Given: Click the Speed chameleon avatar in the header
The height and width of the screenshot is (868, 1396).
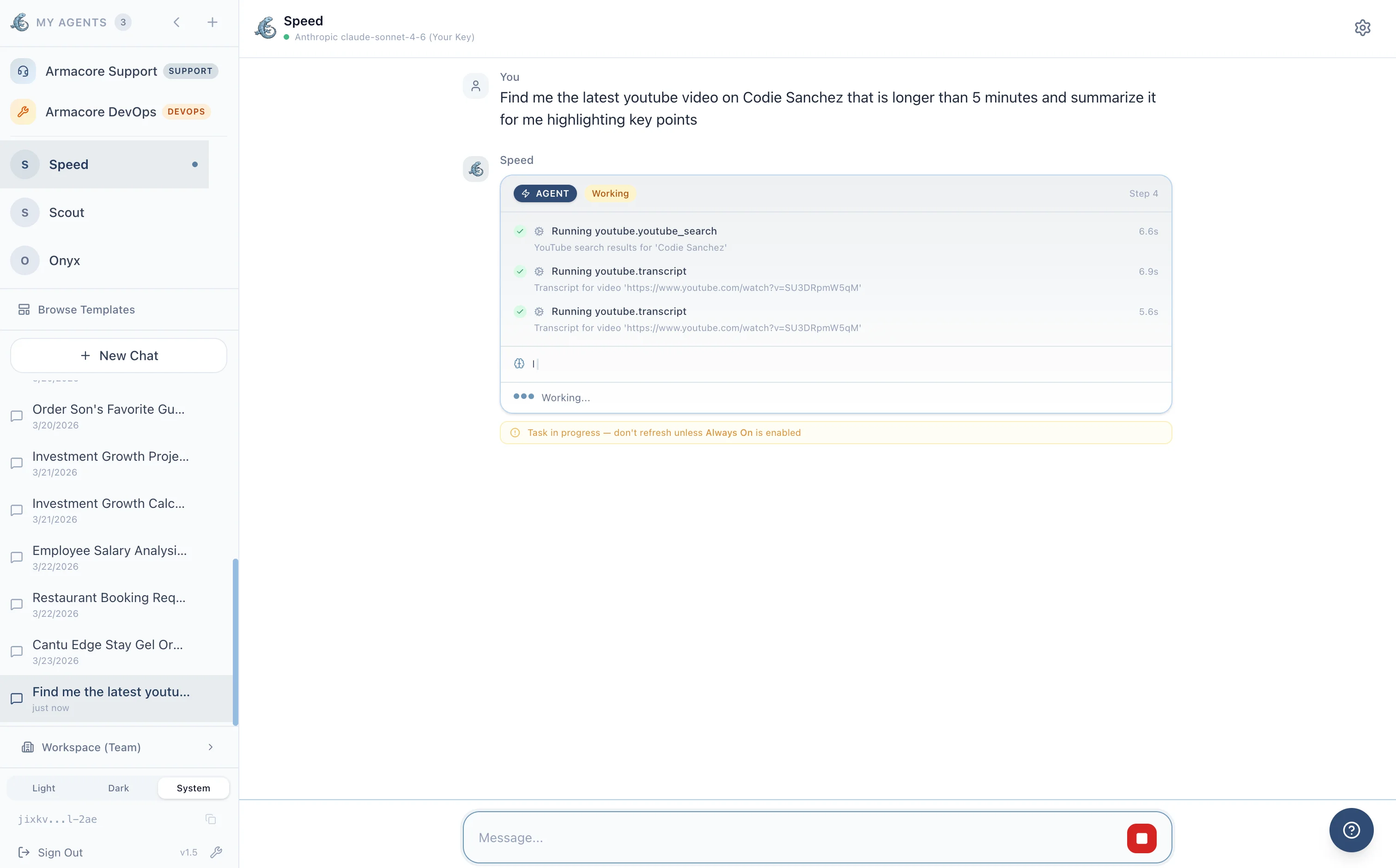Looking at the screenshot, I should [265, 27].
